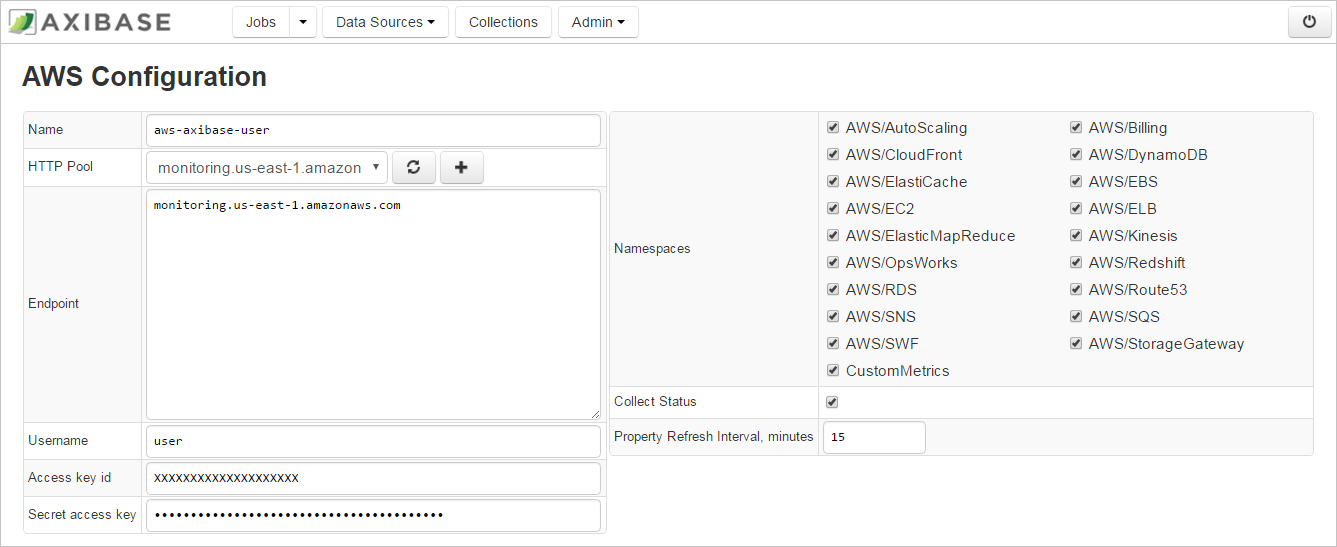Add a new HTTP Pool
Image resolution: width=1337 pixels, height=547 pixels.
point(461,168)
